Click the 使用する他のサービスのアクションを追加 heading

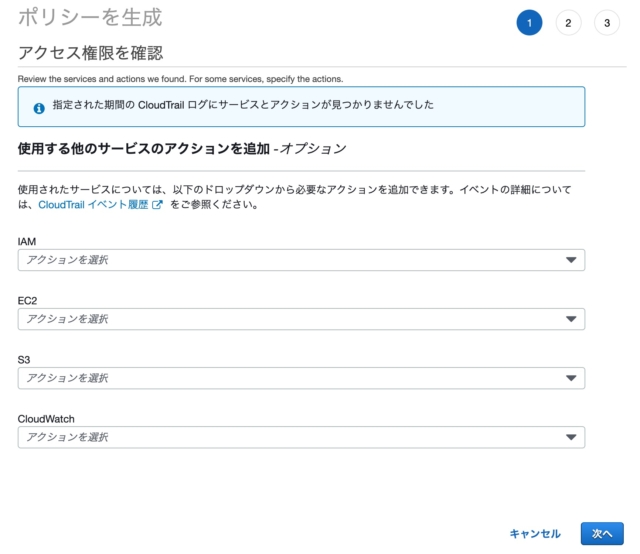pos(144,149)
